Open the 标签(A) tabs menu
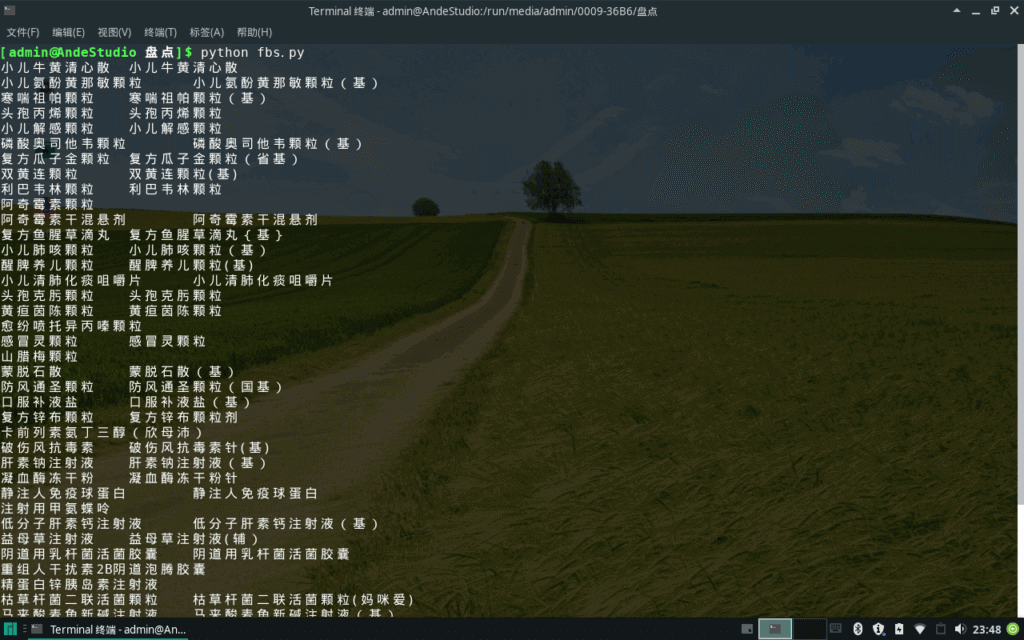Viewport: 1024px width, 640px height. pyautogui.click(x=207, y=32)
